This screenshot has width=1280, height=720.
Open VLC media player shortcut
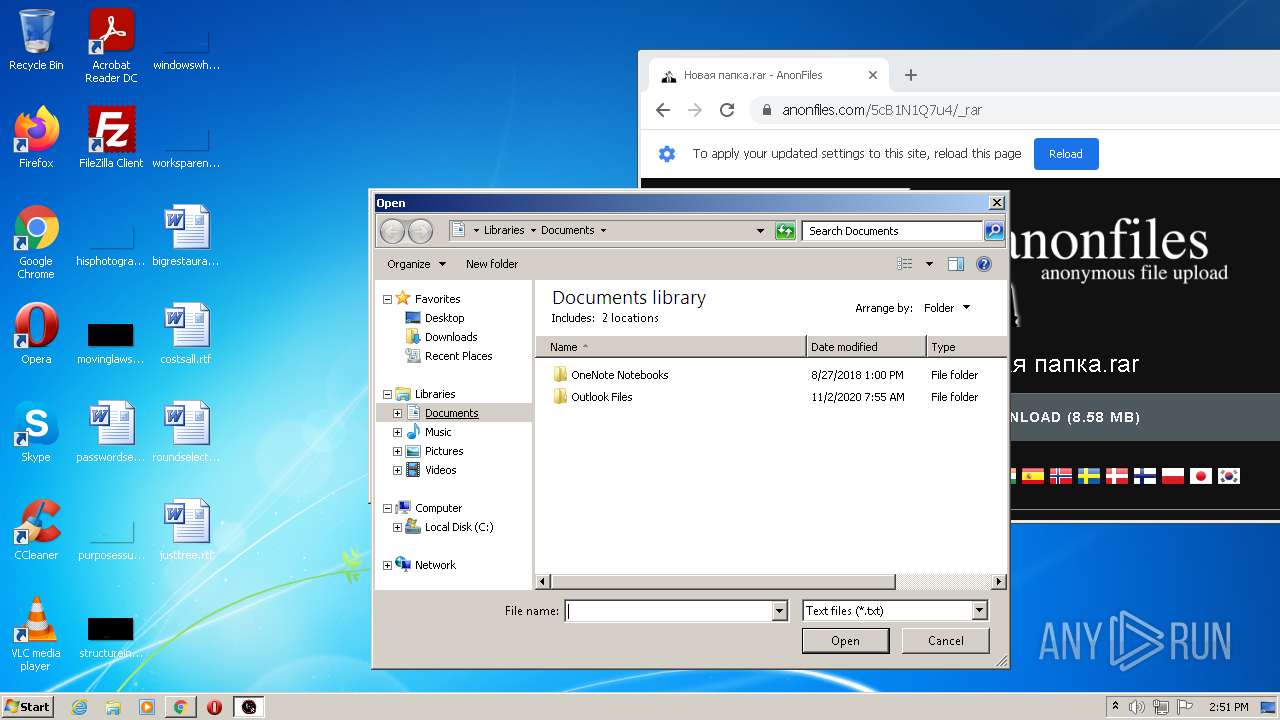tap(36, 634)
